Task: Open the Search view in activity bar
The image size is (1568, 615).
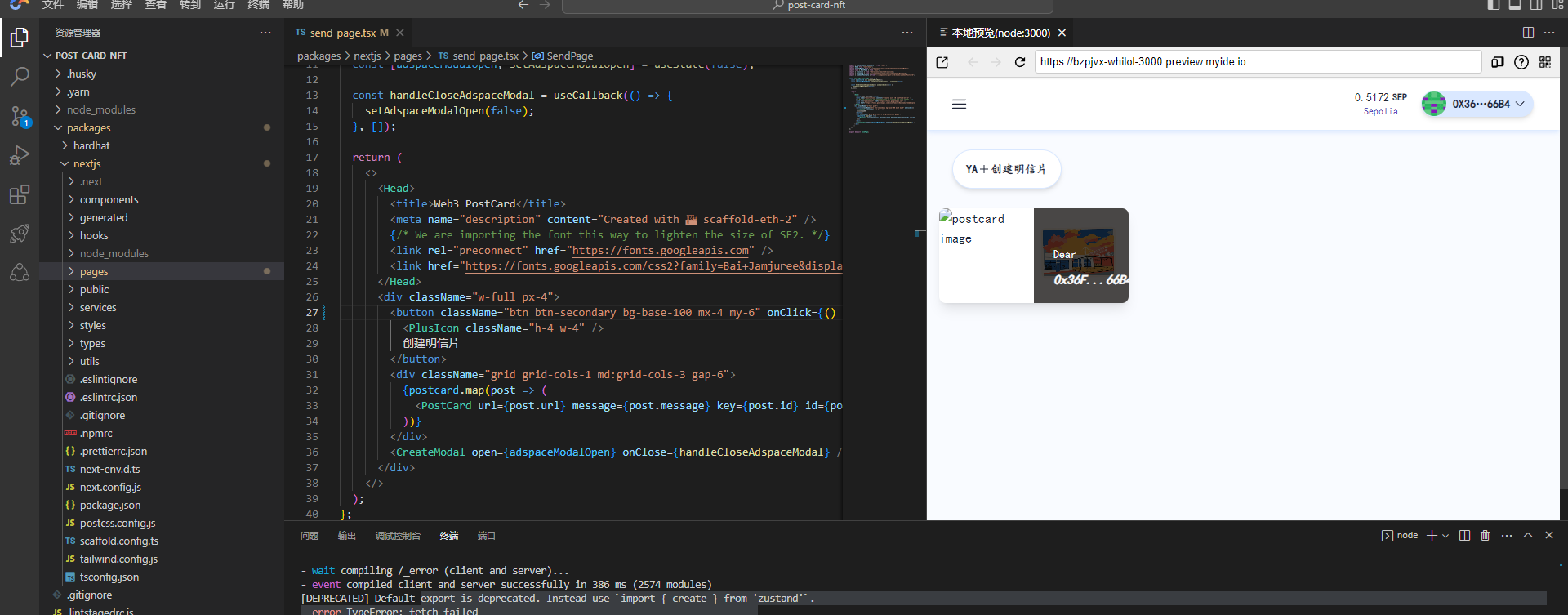Action: point(20,77)
